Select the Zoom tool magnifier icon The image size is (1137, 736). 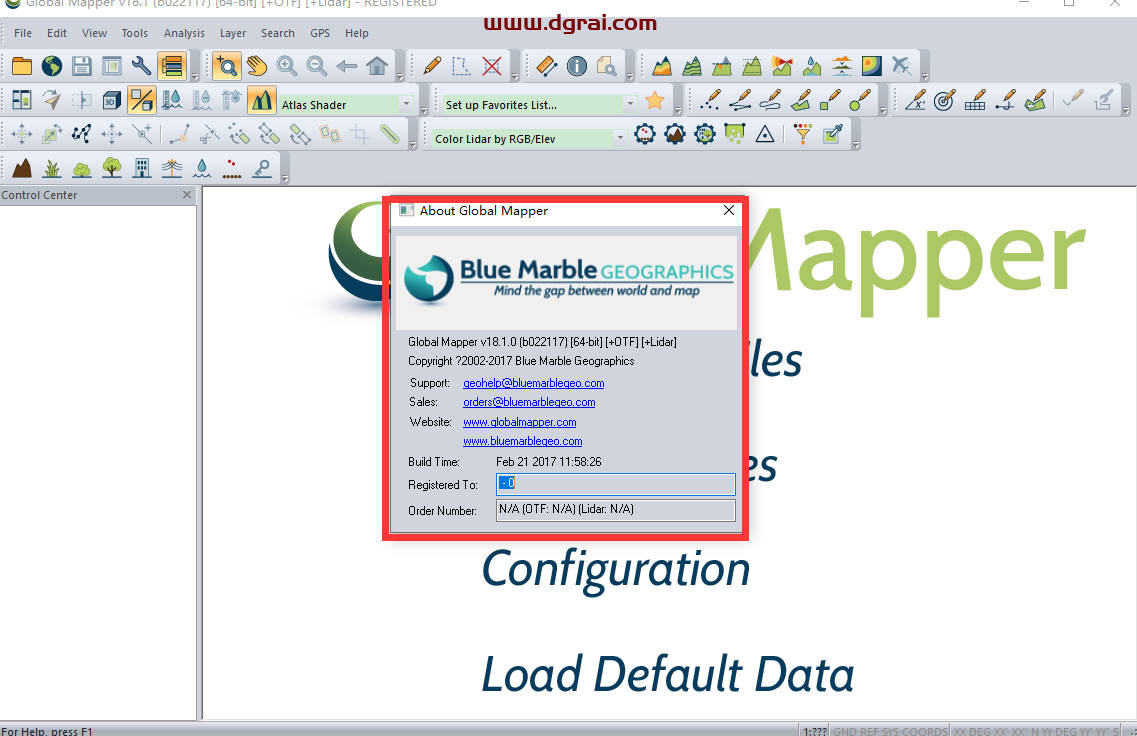click(x=227, y=66)
